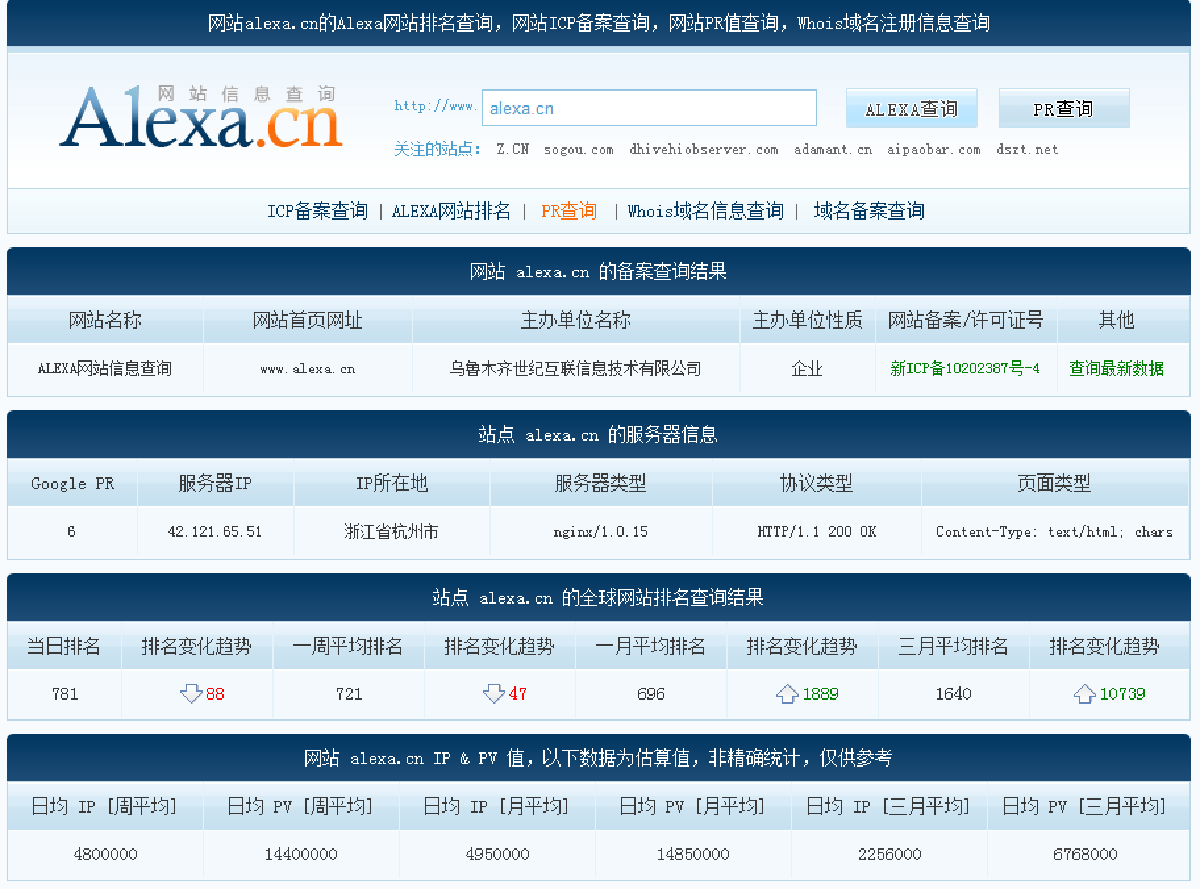Click the www.alexa.cn homepage URL cell
Image resolution: width=1200 pixels, height=889 pixels.
pyautogui.click(x=308, y=368)
